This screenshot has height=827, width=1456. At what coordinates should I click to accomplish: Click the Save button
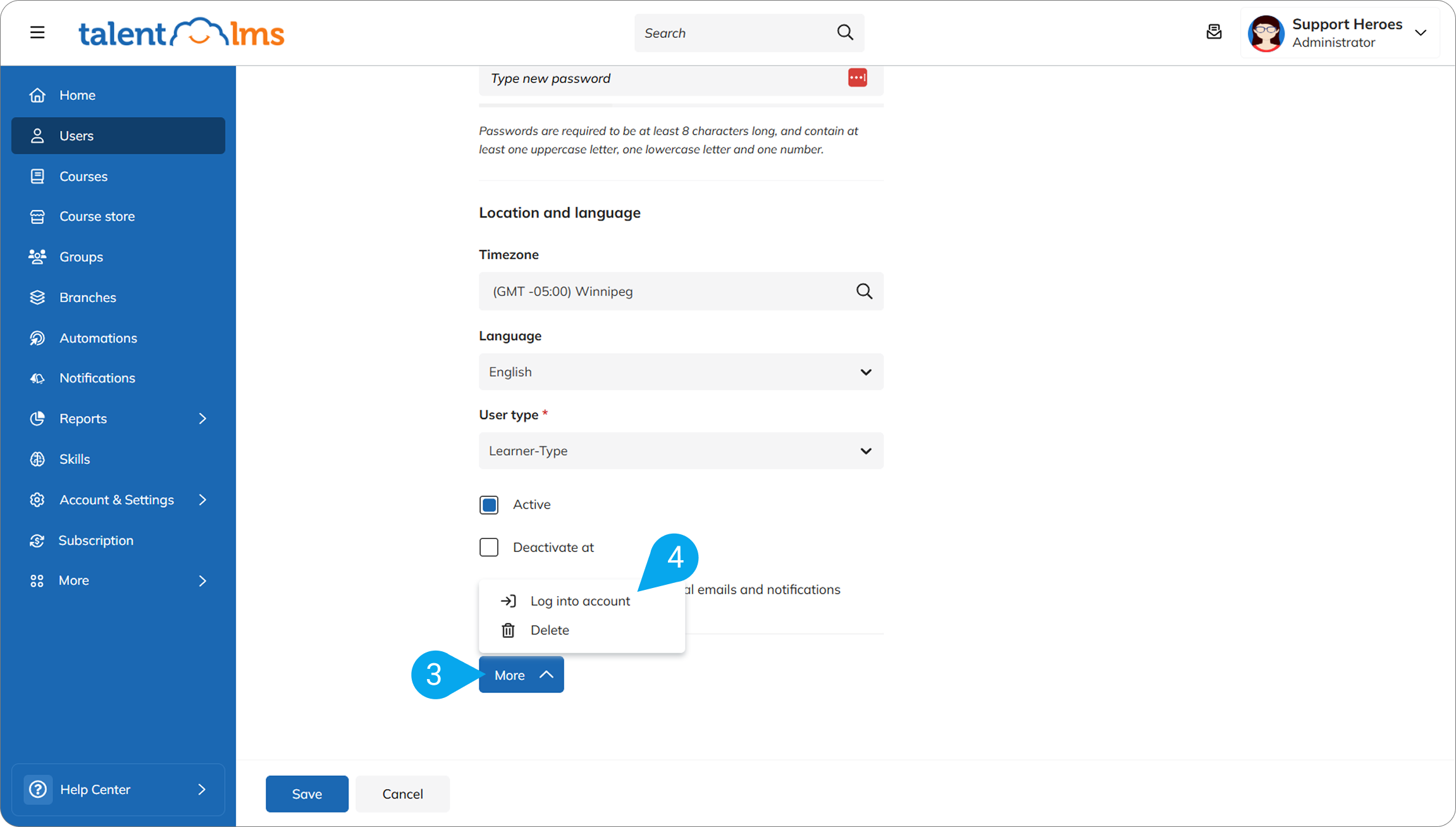click(x=307, y=793)
